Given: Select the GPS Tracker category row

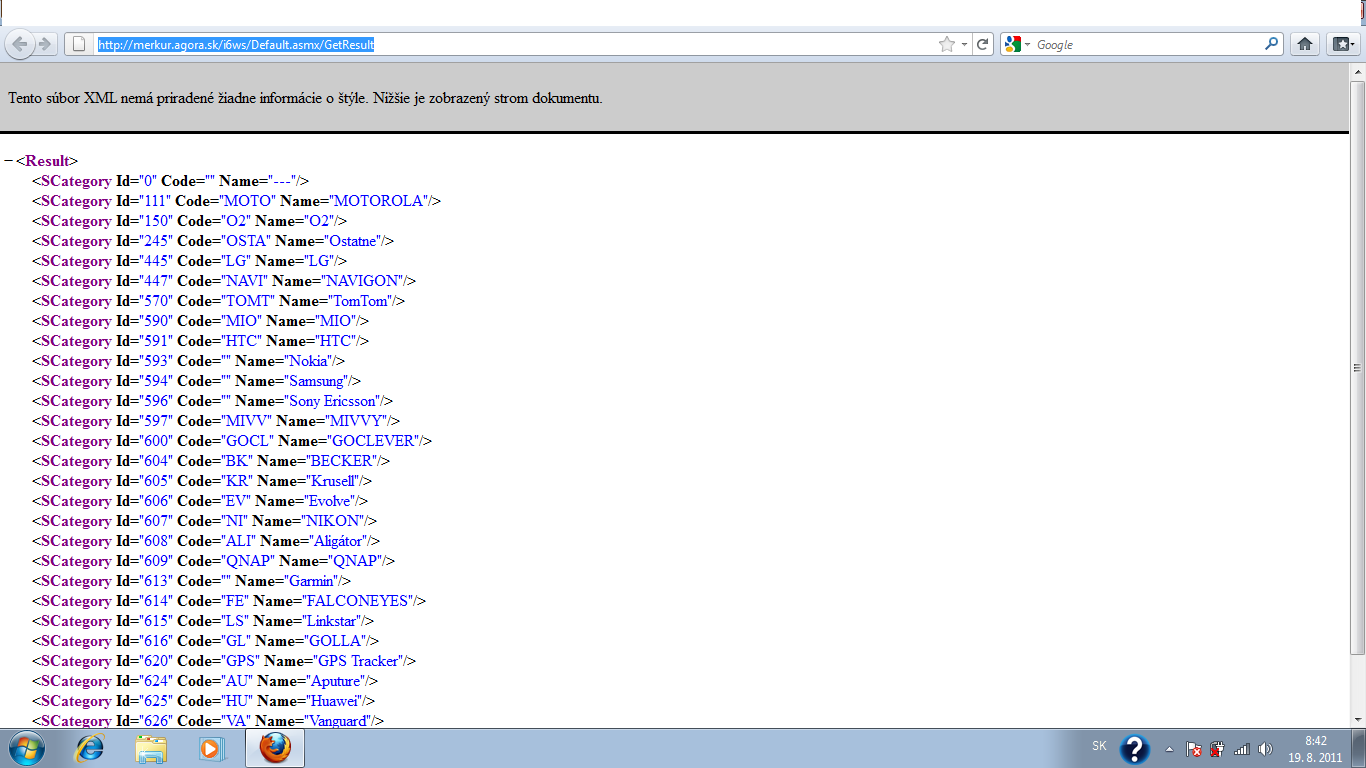Looking at the screenshot, I should 224,661.
